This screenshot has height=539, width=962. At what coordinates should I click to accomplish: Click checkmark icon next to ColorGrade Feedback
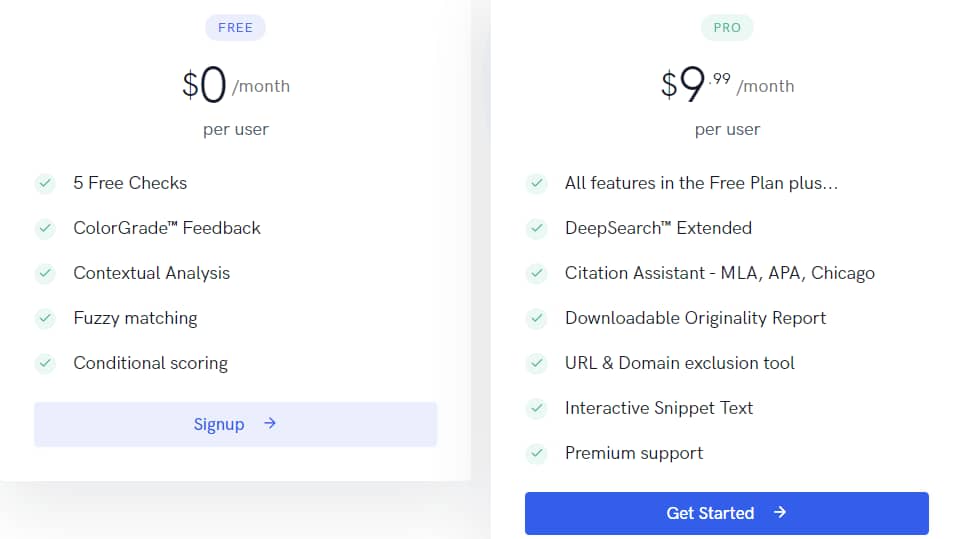click(x=45, y=228)
